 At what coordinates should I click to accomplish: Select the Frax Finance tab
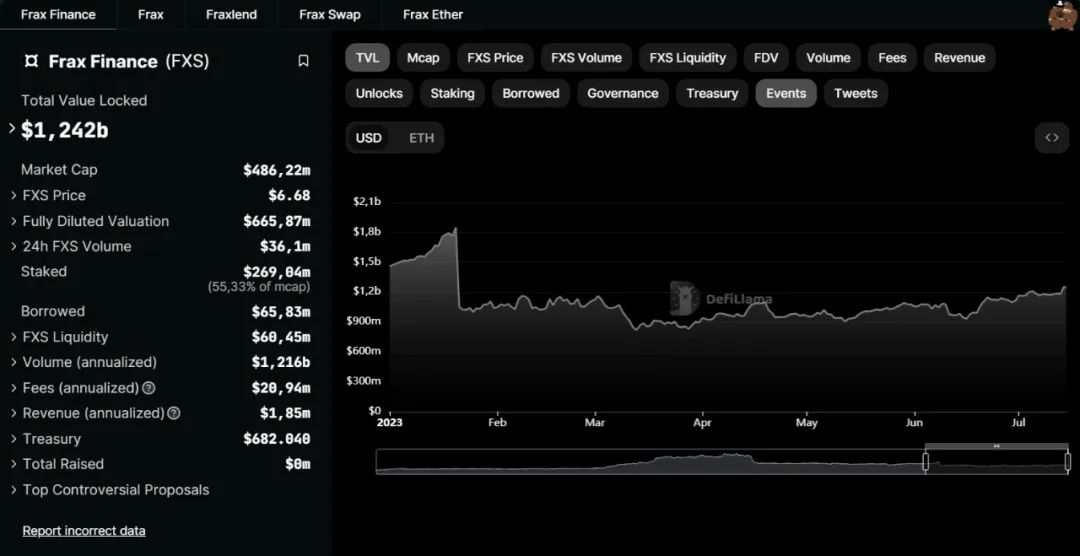(59, 14)
